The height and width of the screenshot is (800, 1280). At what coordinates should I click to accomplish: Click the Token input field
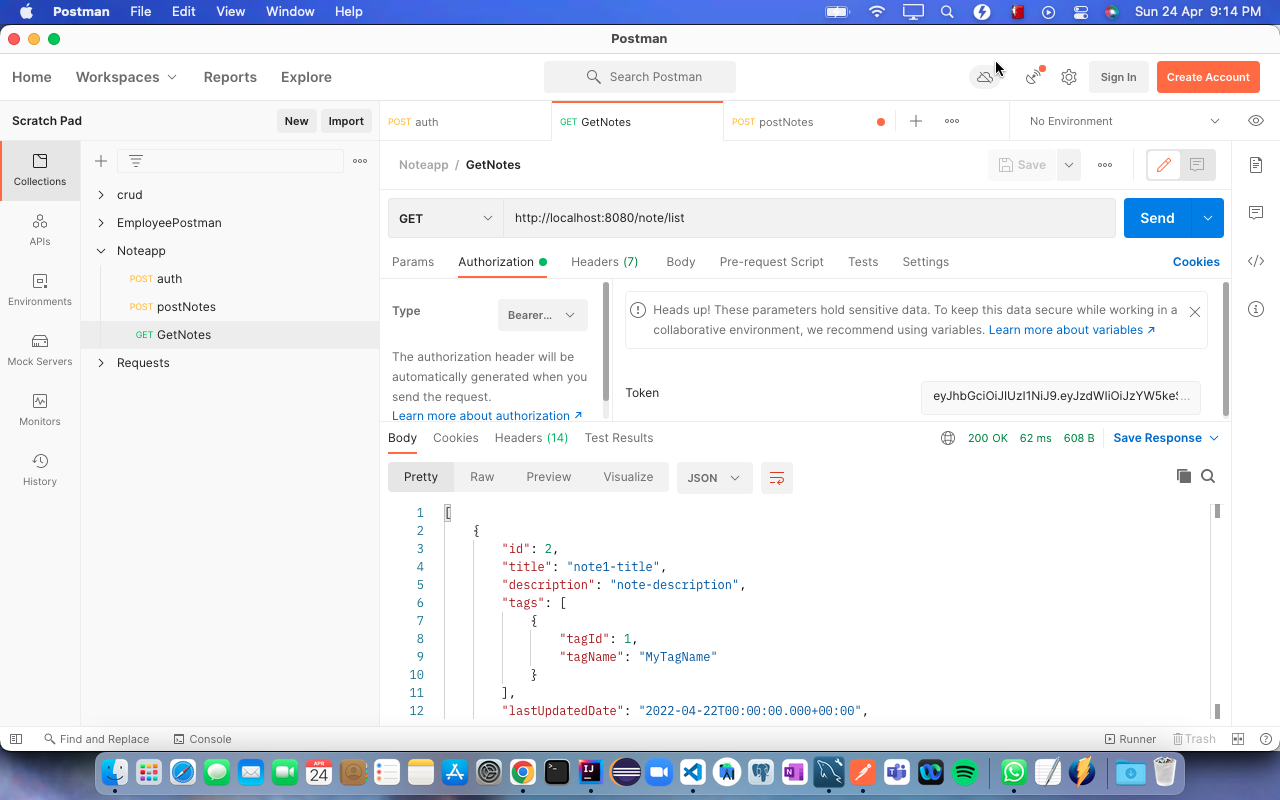click(1060, 396)
